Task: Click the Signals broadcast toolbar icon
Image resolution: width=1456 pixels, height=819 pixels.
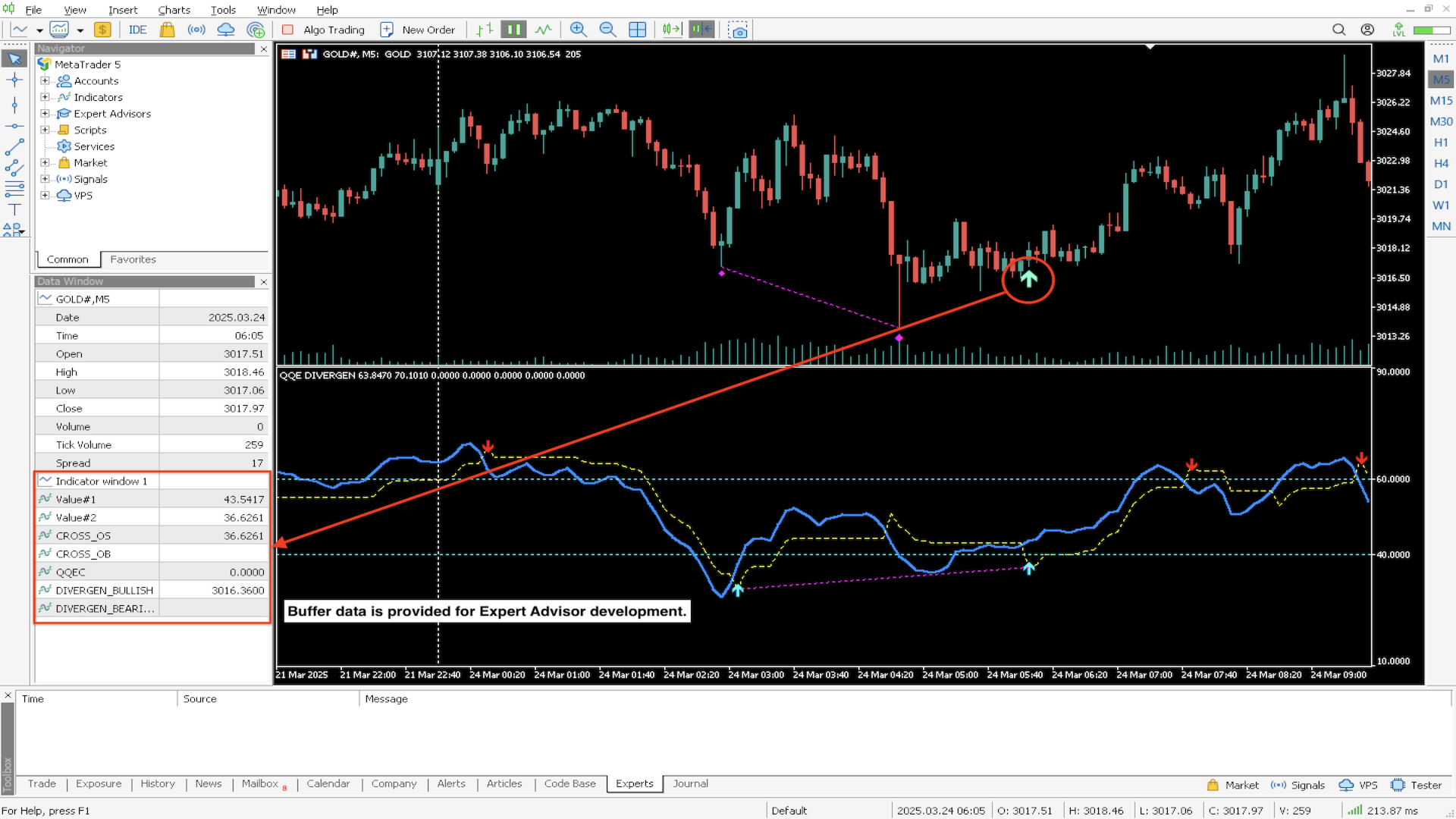Action: tap(196, 30)
